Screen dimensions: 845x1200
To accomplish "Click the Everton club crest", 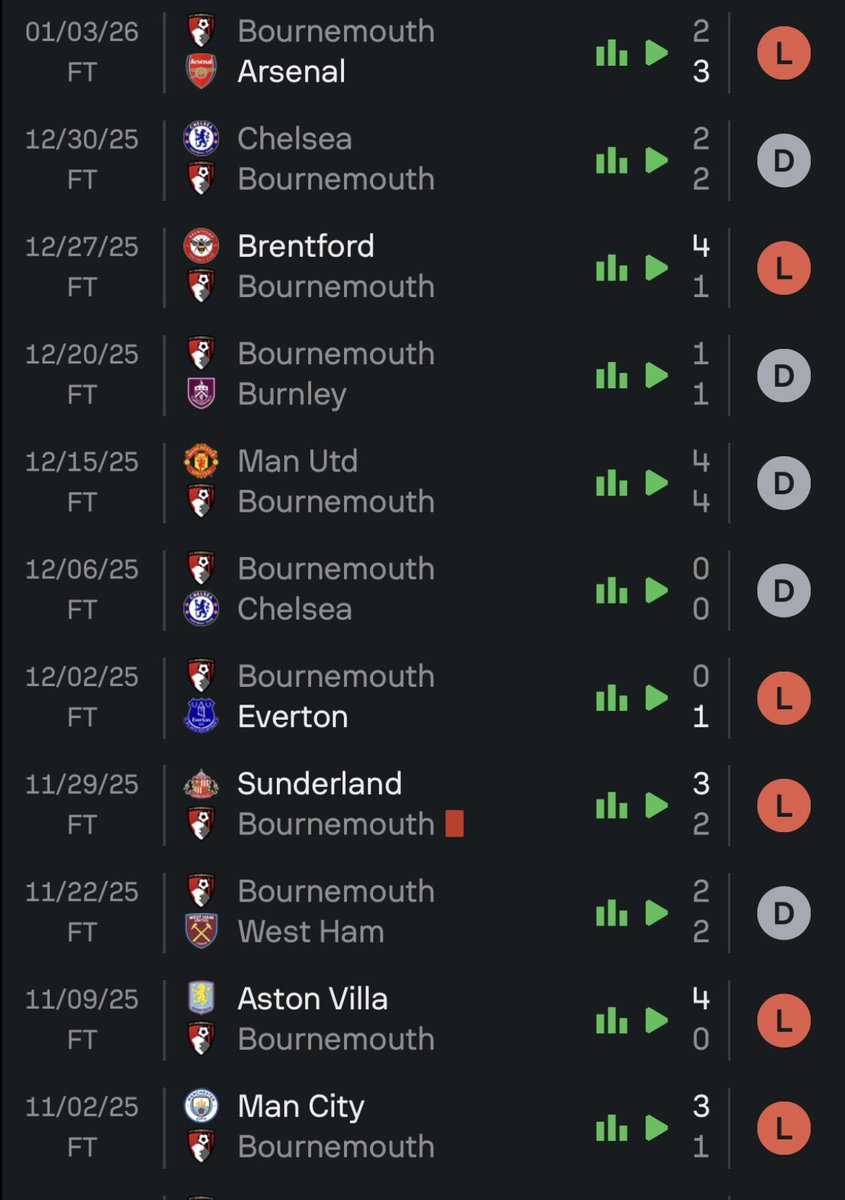I will pyautogui.click(x=201, y=716).
